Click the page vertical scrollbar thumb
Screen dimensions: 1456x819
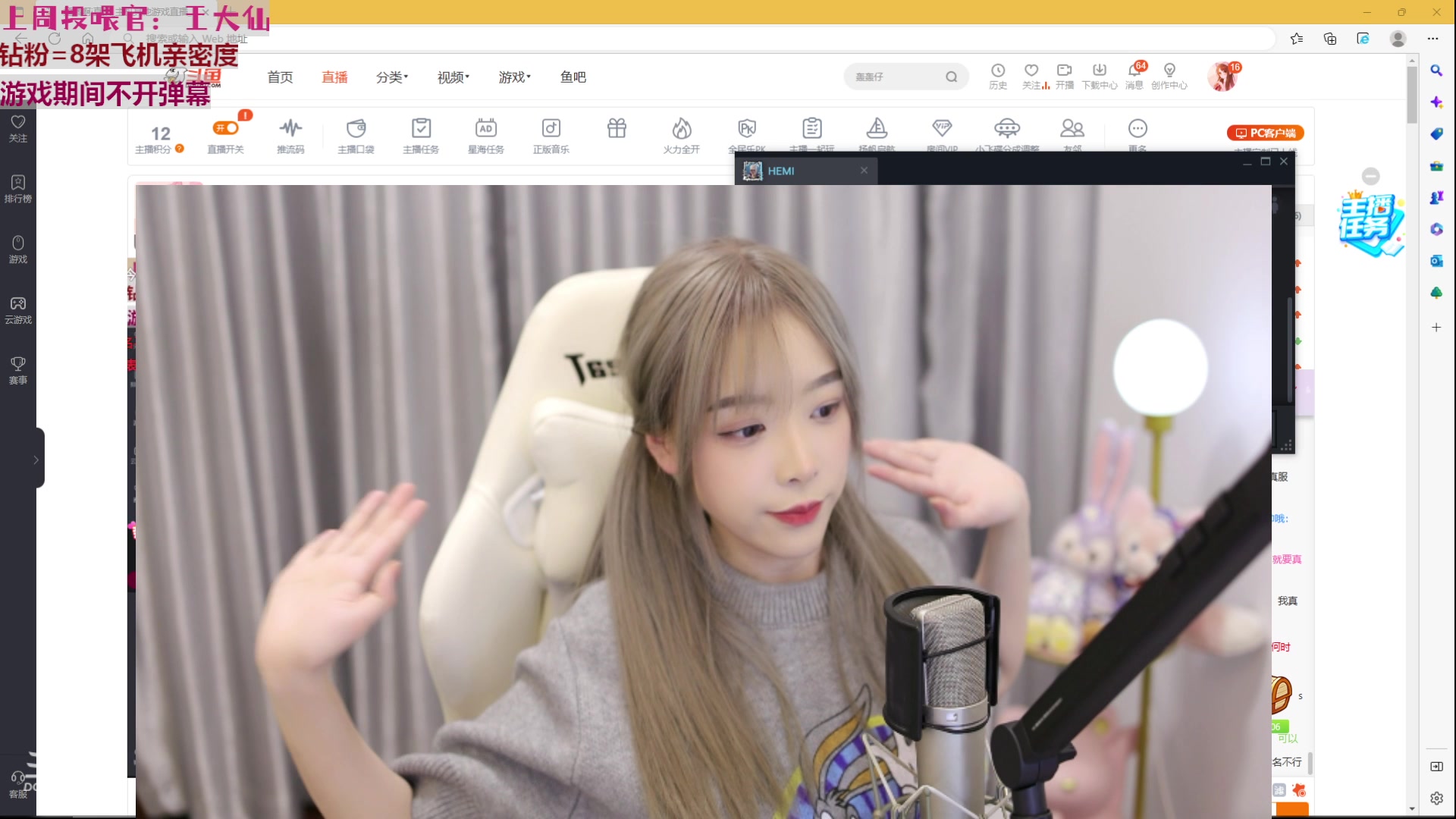1412,95
